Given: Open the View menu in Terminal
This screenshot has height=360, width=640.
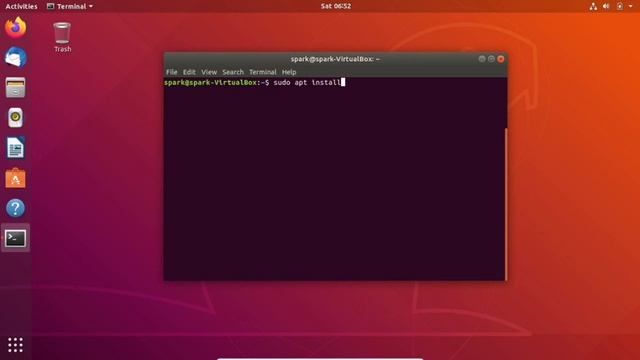Looking at the screenshot, I should click(209, 72).
